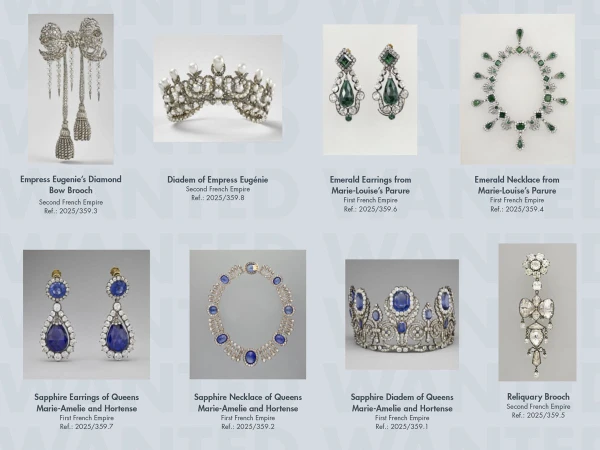Viewport: 600px width, 450px height.
Task: Click 'Emerald Earrings from Marie-Louise's Parure' title
Action: click(x=370, y=185)
